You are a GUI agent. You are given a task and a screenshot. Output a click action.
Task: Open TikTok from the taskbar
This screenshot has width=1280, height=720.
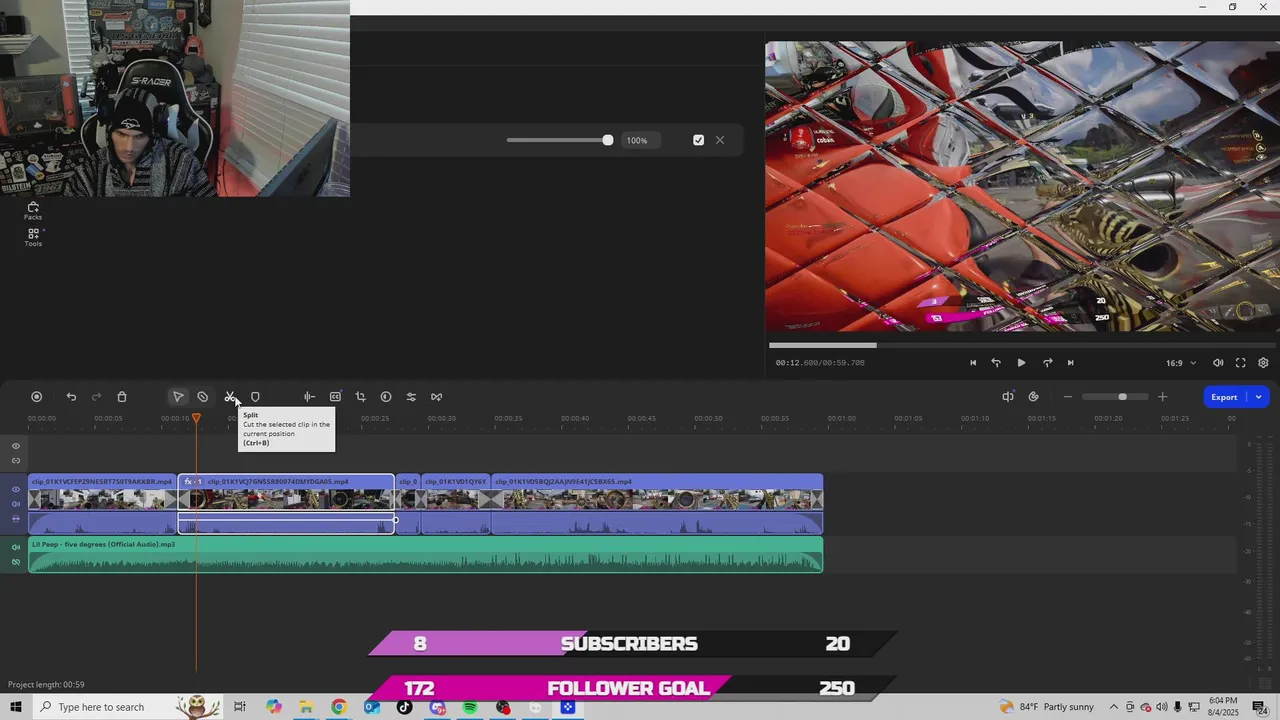pyautogui.click(x=404, y=707)
